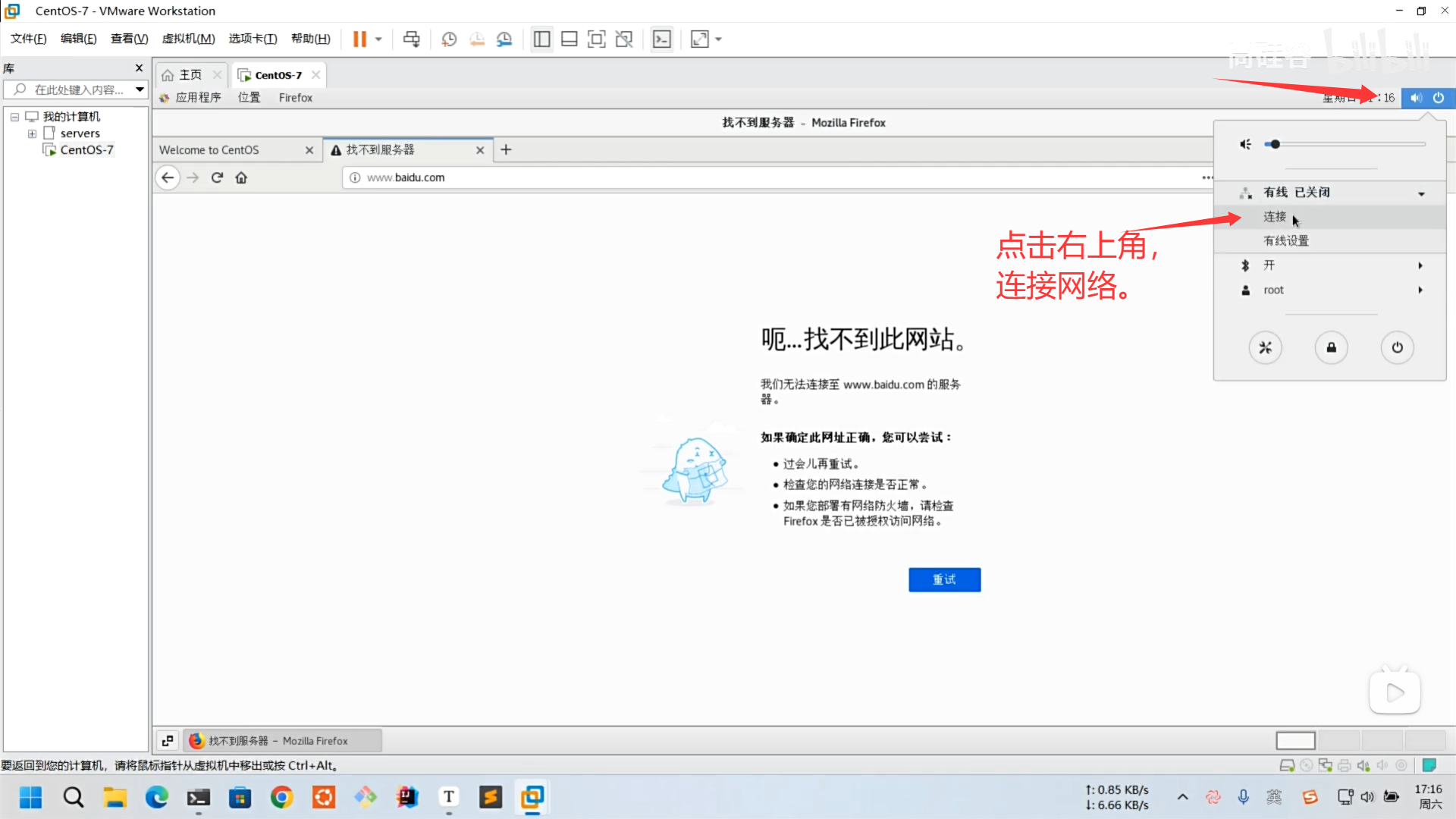Screen dimensions: 1456x819
Task: Click the VMware pause virtual machine icon
Action: pos(359,39)
